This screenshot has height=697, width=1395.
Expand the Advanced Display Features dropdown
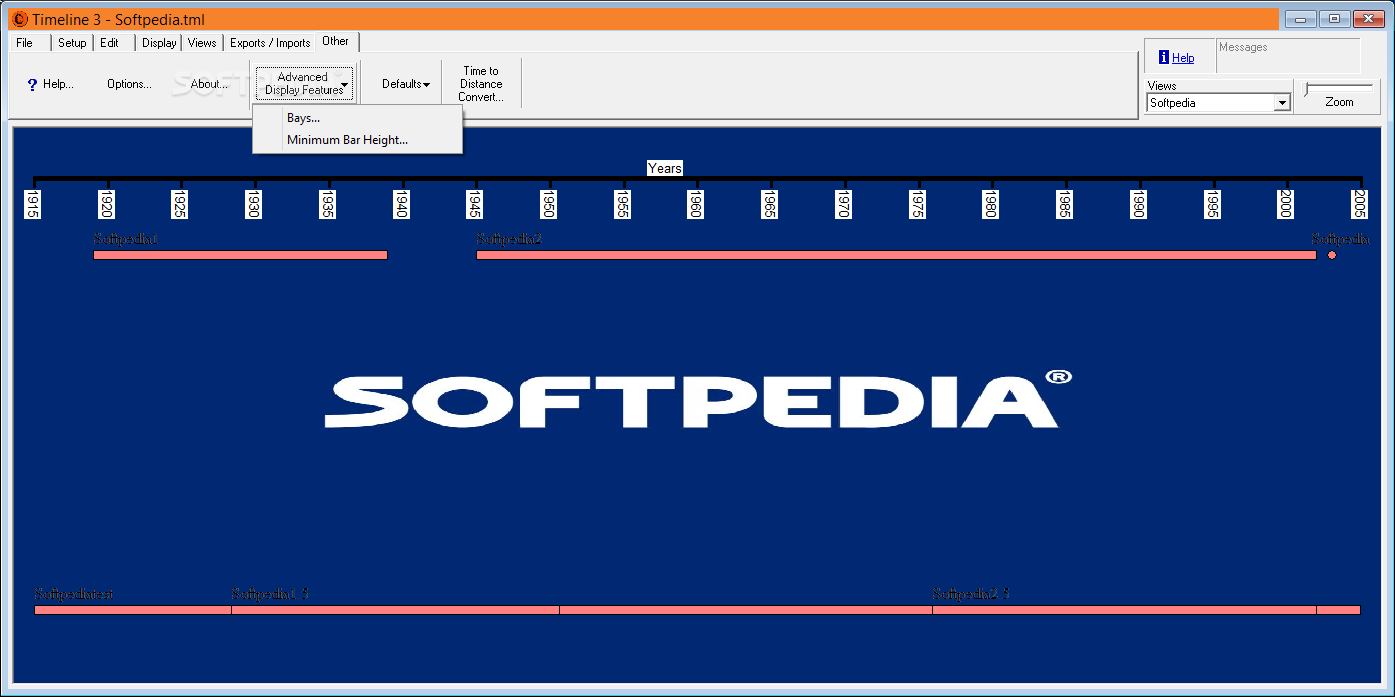pyautogui.click(x=304, y=84)
